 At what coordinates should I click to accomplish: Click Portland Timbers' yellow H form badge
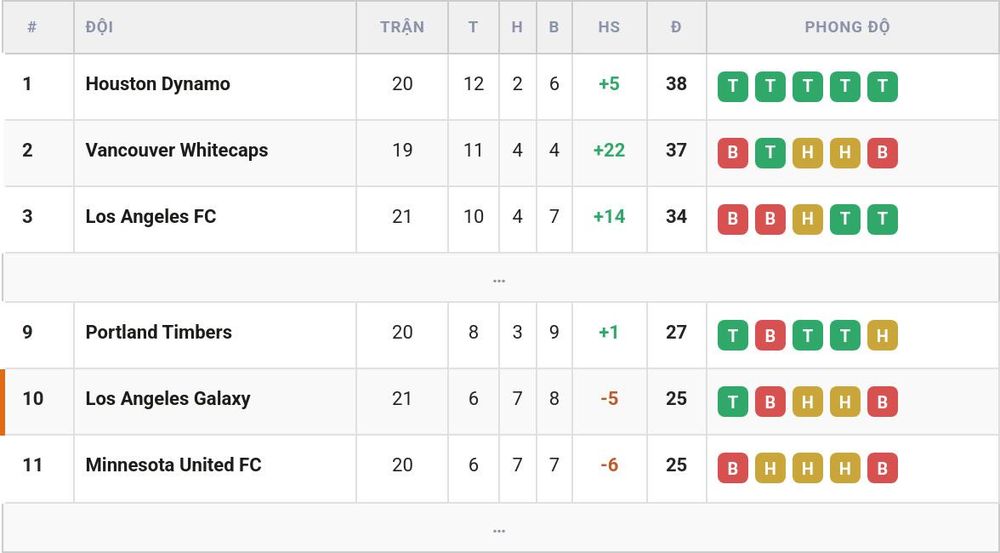coord(882,335)
